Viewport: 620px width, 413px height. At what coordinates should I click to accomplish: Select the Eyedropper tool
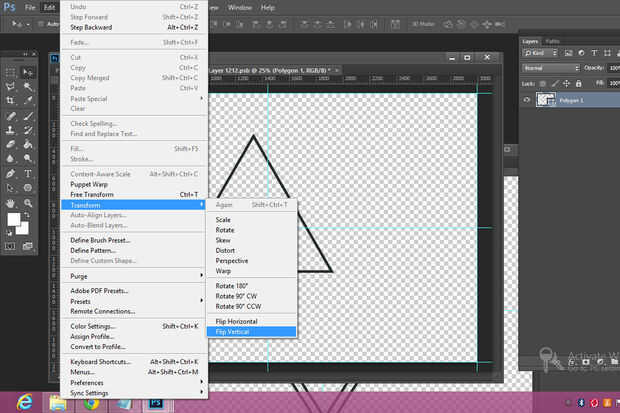point(28,100)
